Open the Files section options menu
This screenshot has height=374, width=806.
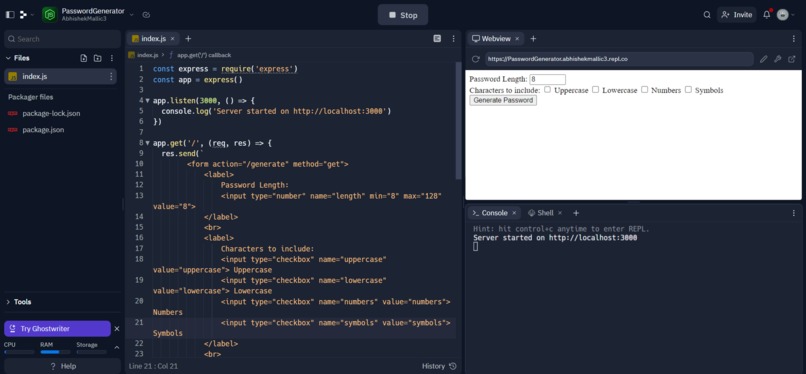tap(112, 58)
